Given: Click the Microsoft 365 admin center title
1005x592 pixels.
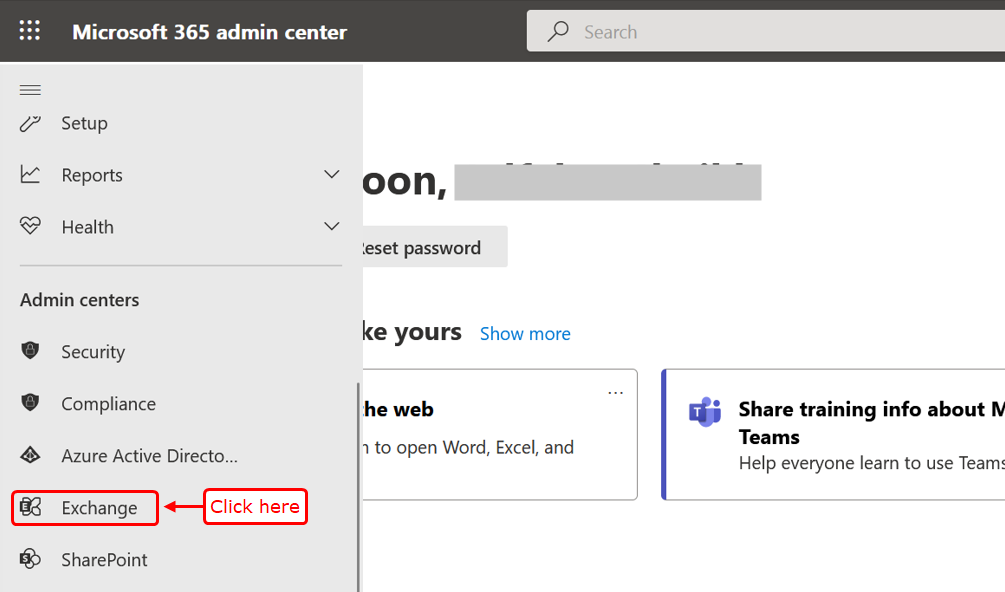Looking at the screenshot, I should [210, 32].
